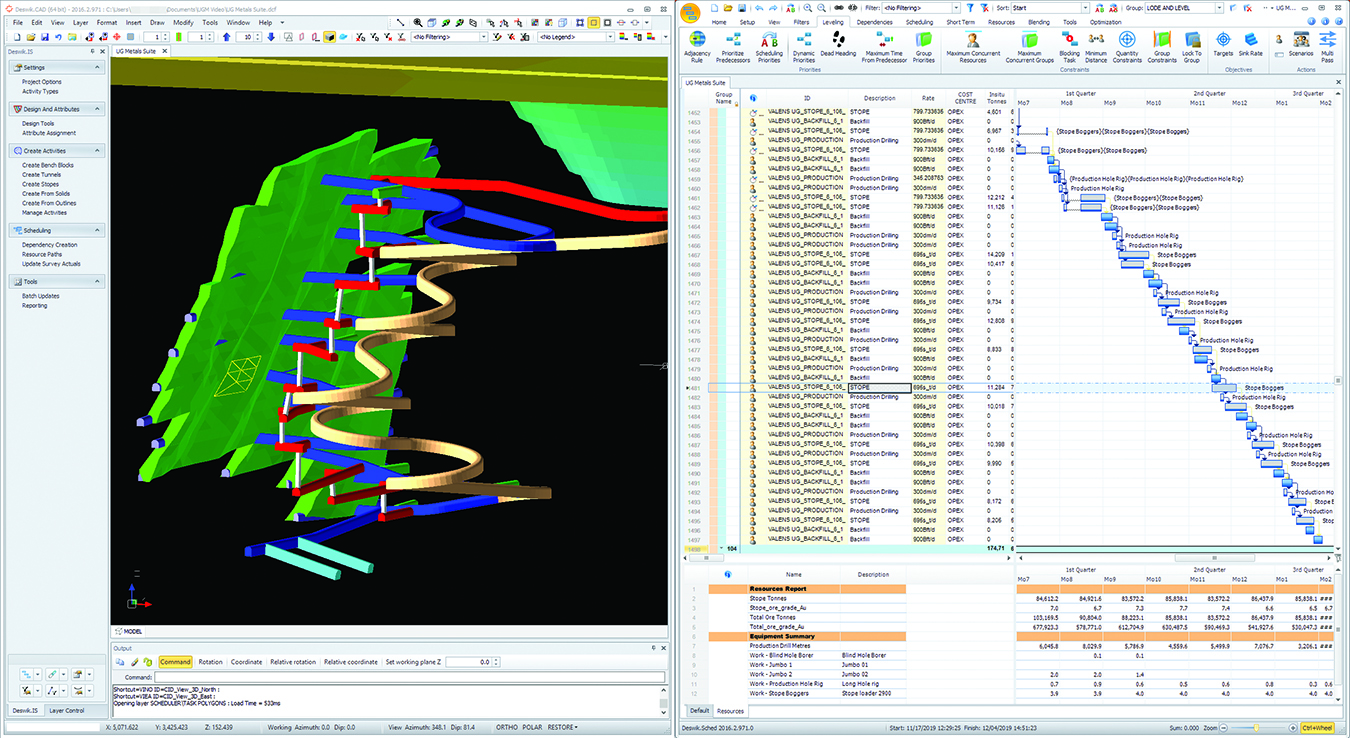This screenshot has height=738, width=1350.
Task: Toggle the highlighted cube display button in CAD toolbar
Action: pos(329,37)
